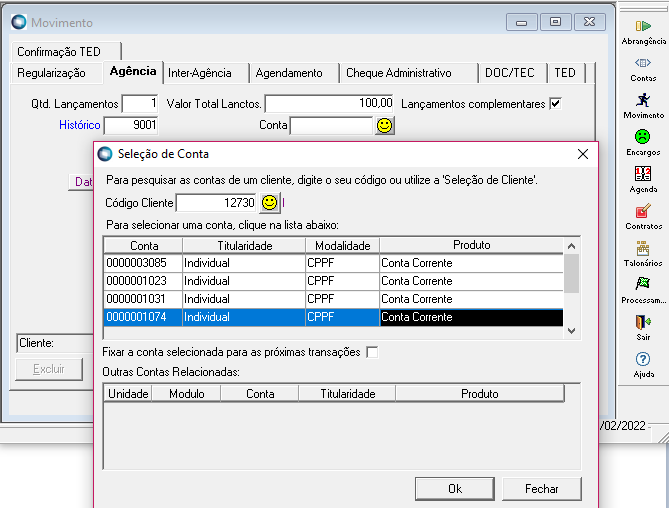
Task: Click account list scrollbar thumb
Action: [571, 274]
